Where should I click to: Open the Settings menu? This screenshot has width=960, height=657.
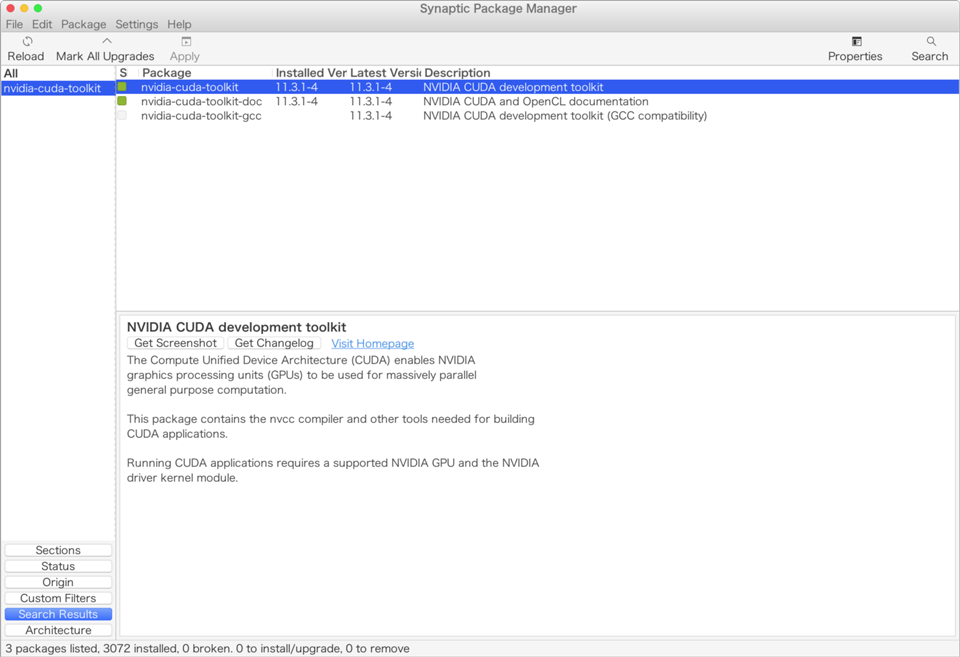coord(136,24)
